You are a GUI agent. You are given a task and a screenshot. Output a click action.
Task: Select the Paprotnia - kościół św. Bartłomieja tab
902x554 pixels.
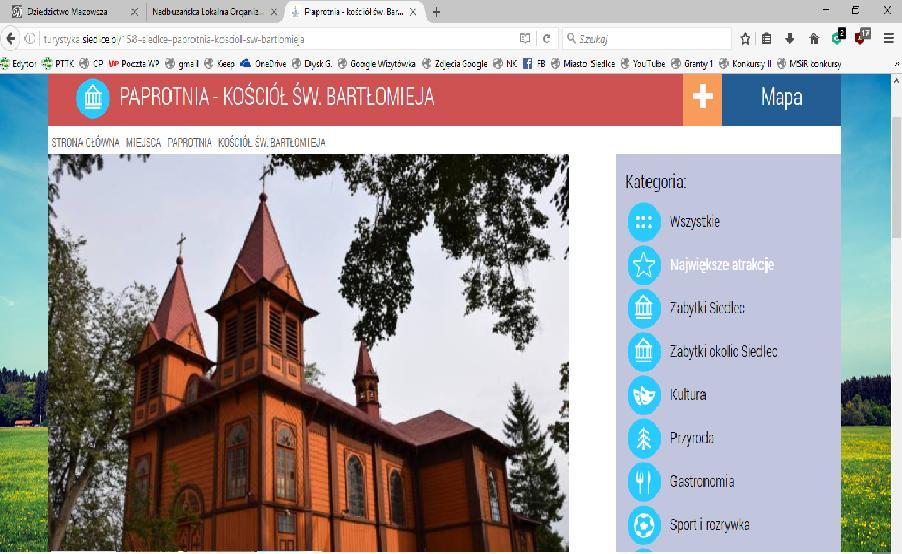tap(354, 12)
